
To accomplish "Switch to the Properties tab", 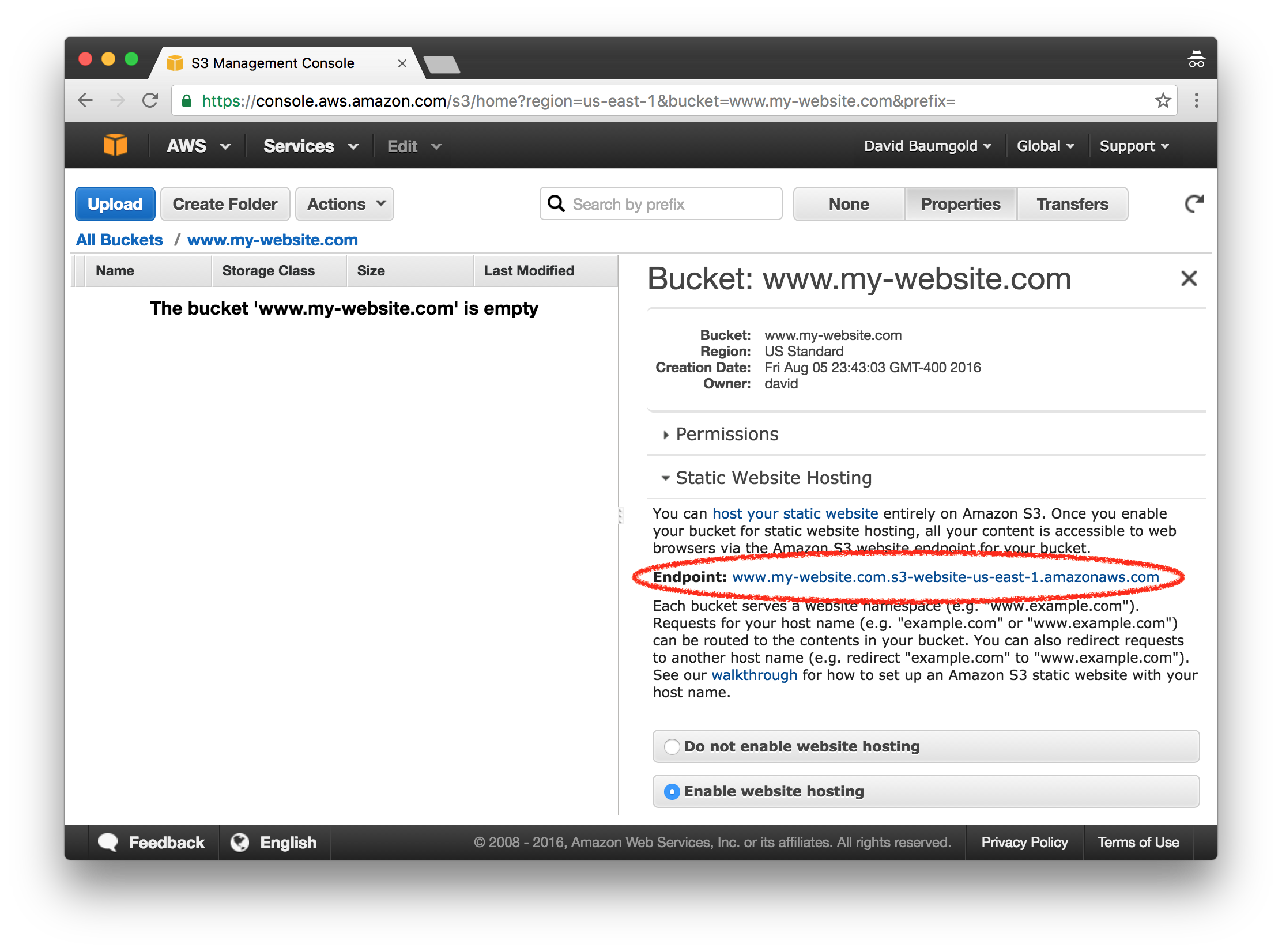I will tap(960, 204).
